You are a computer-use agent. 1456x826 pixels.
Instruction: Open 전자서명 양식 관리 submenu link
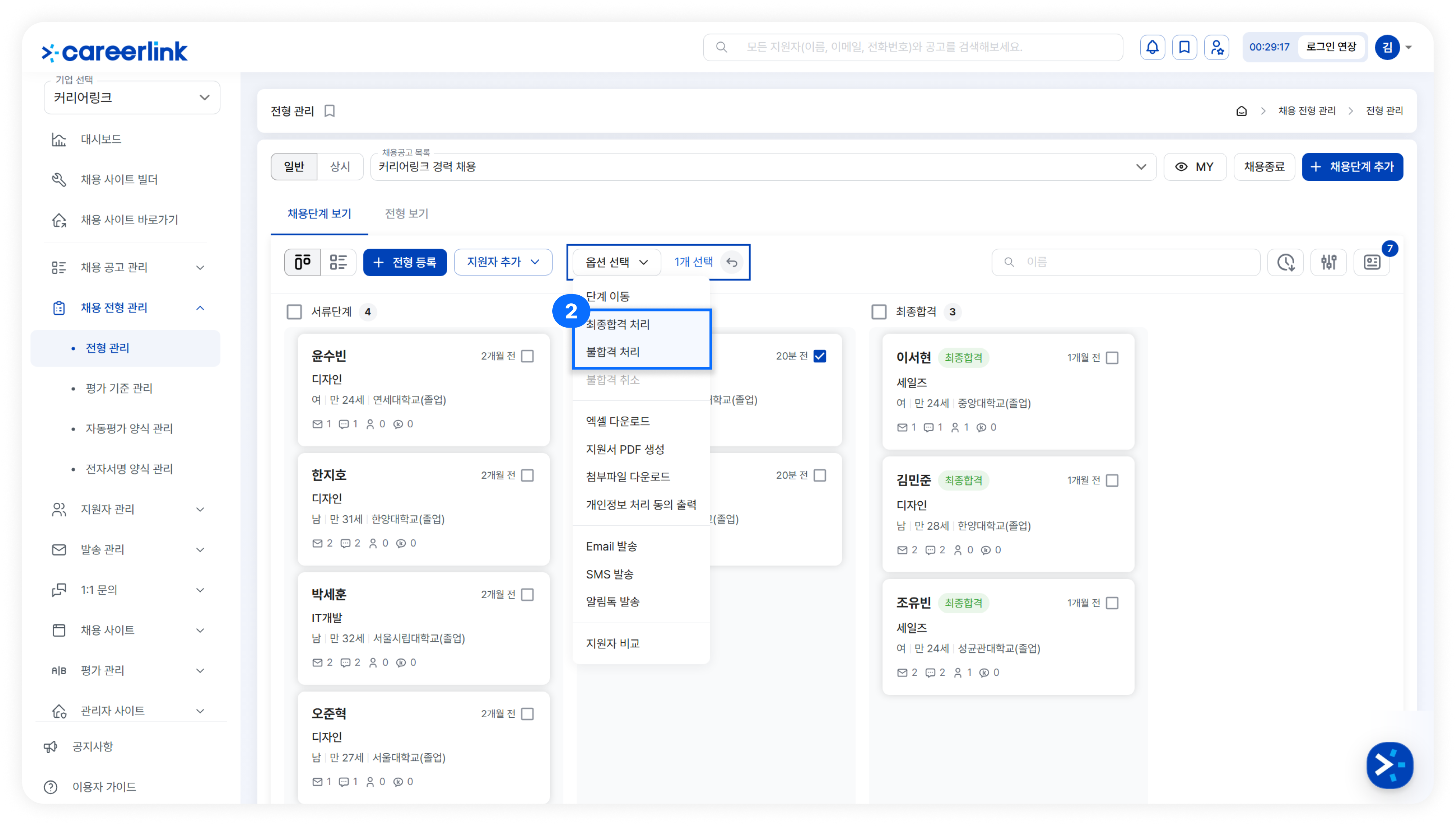tap(129, 469)
